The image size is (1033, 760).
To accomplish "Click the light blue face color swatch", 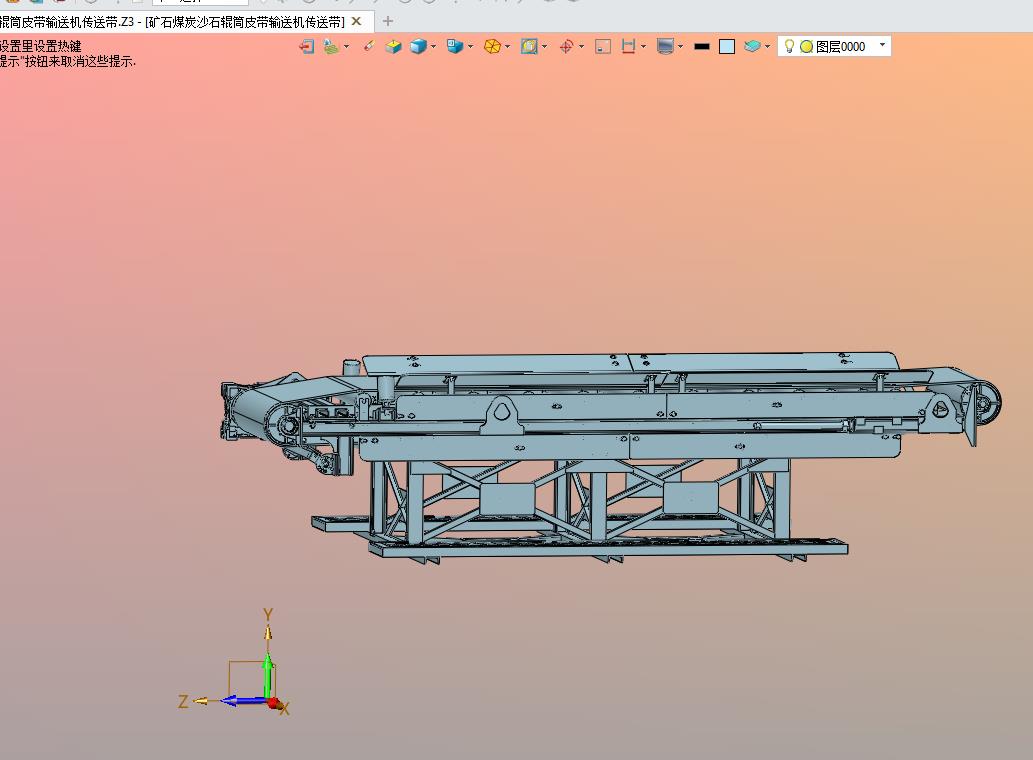I will coord(727,46).
